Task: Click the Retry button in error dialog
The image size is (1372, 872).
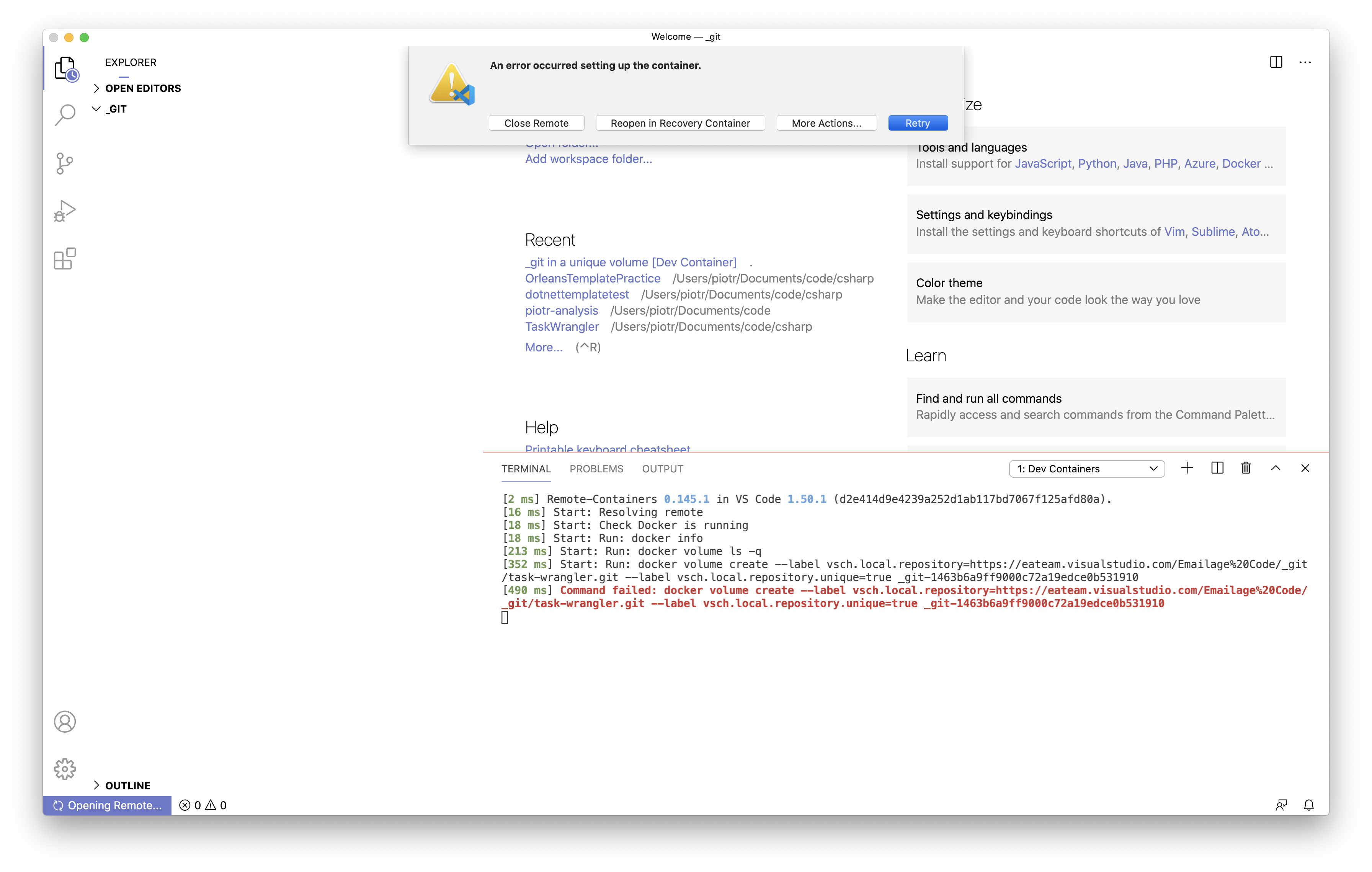Action: coord(917,122)
